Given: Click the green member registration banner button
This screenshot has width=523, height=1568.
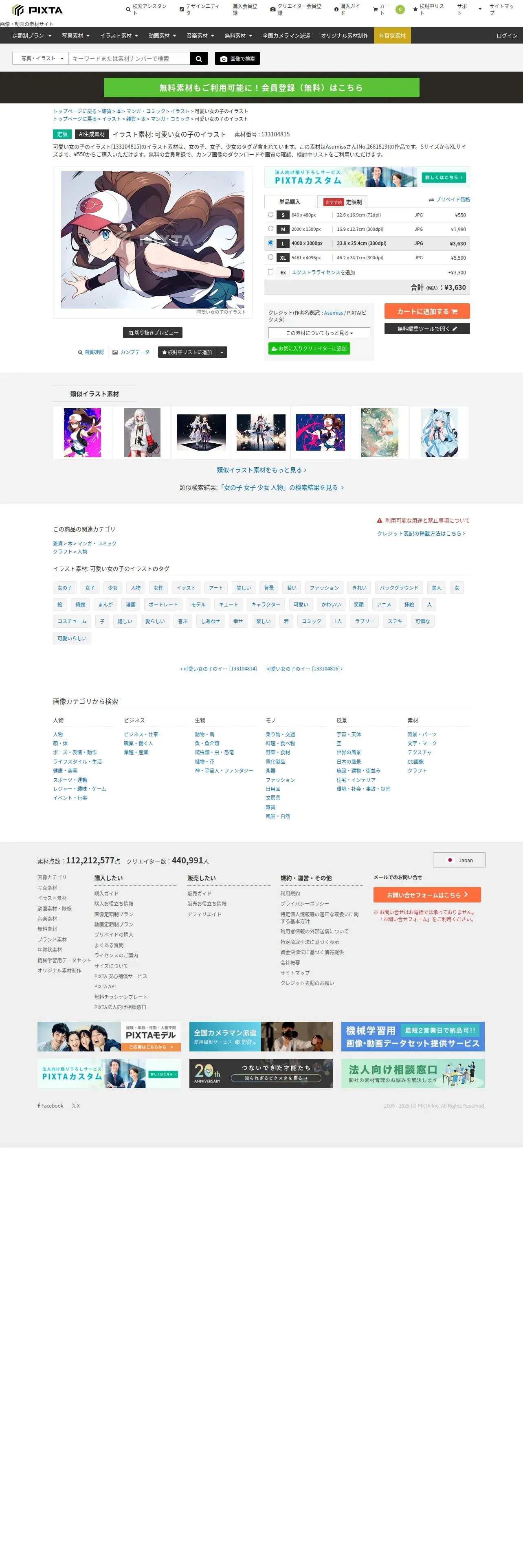Looking at the screenshot, I should coord(261,88).
